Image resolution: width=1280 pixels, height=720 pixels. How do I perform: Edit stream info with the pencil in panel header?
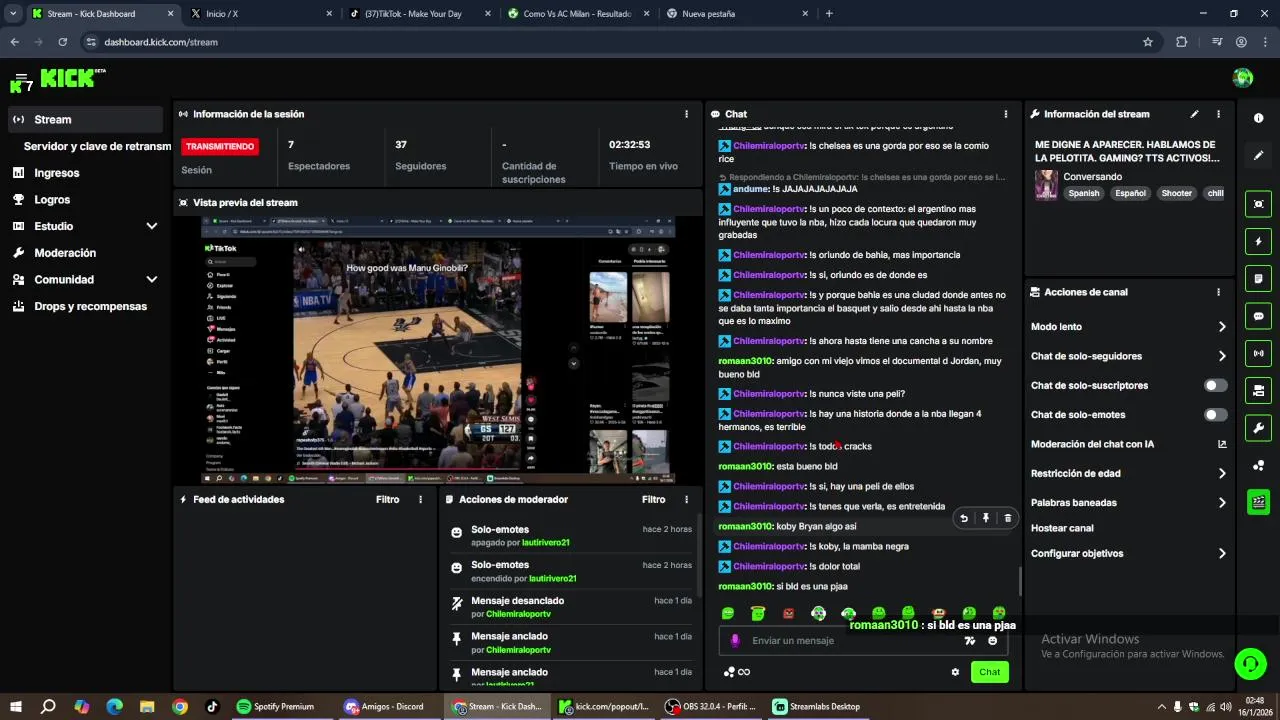coord(1194,114)
